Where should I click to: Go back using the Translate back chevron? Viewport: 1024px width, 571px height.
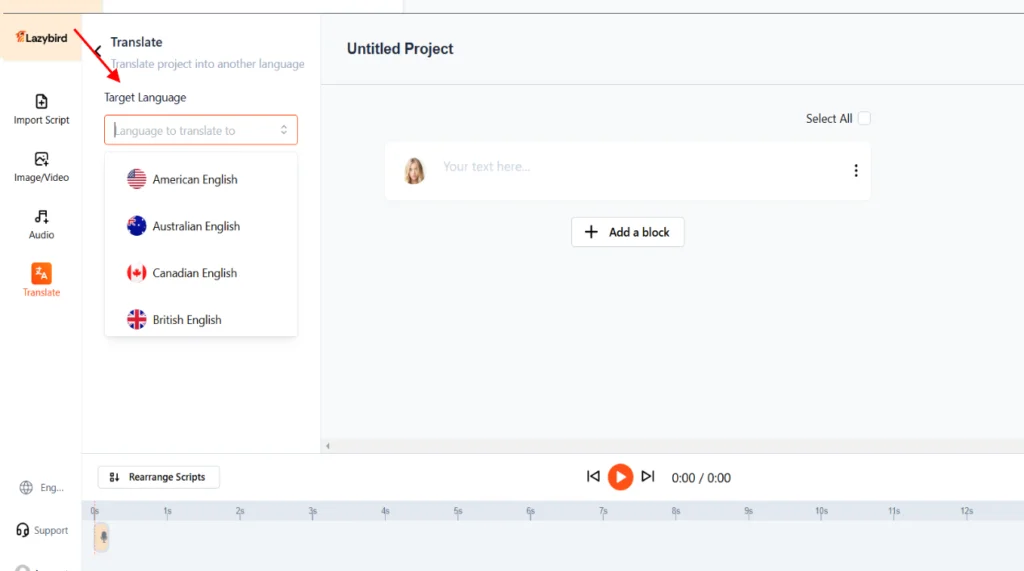tap(97, 50)
